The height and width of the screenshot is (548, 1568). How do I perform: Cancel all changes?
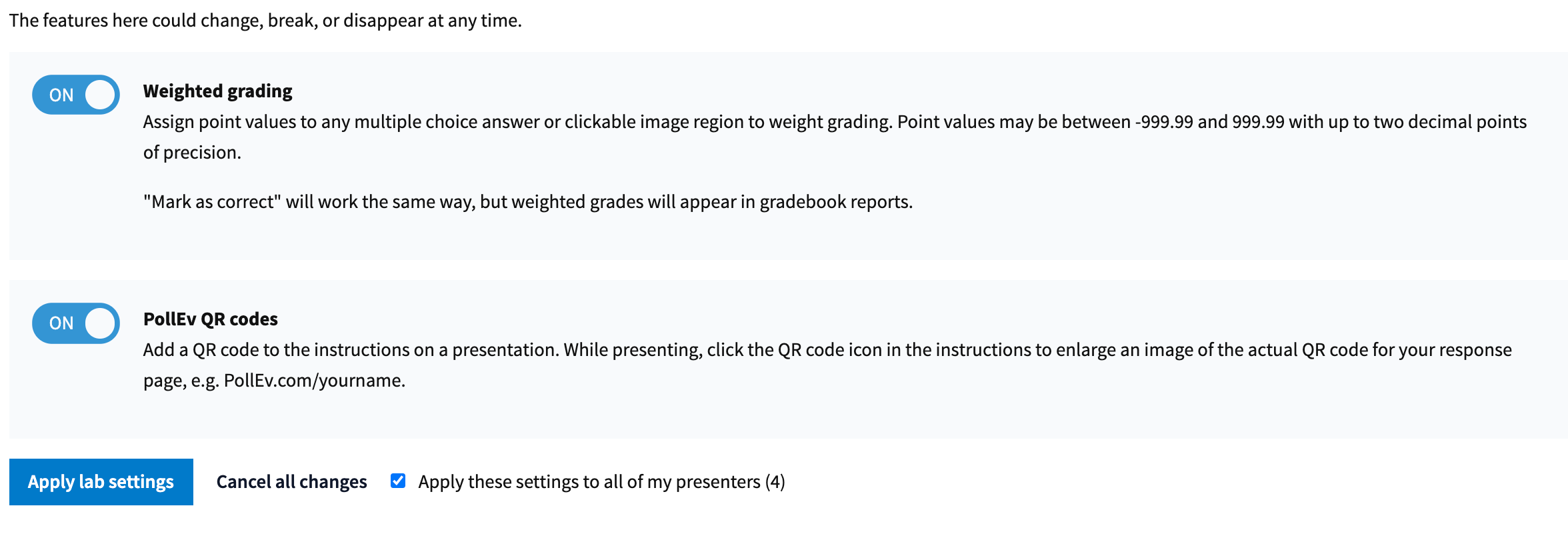(291, 482)
